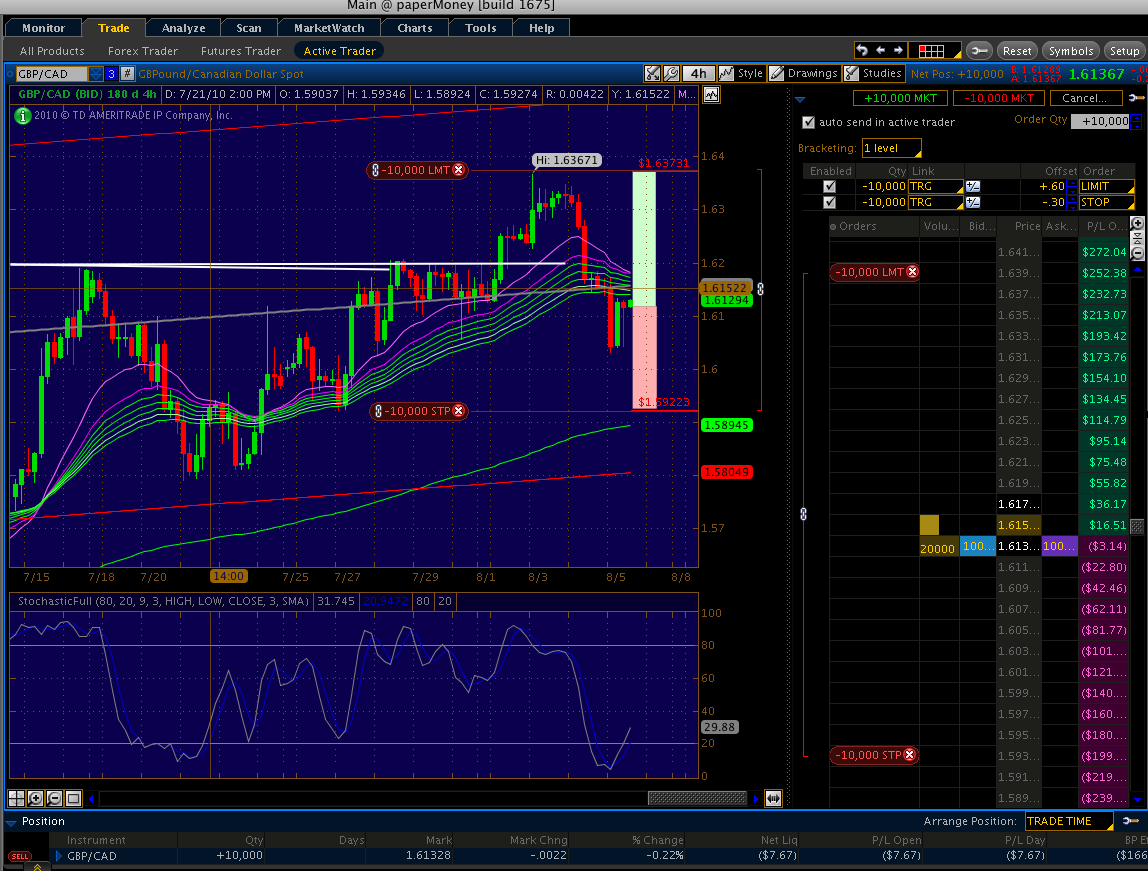The image size is (1148, 871).
Task: Toggle auto send in active trader checkbox
Action: click(x=808, y=122)
